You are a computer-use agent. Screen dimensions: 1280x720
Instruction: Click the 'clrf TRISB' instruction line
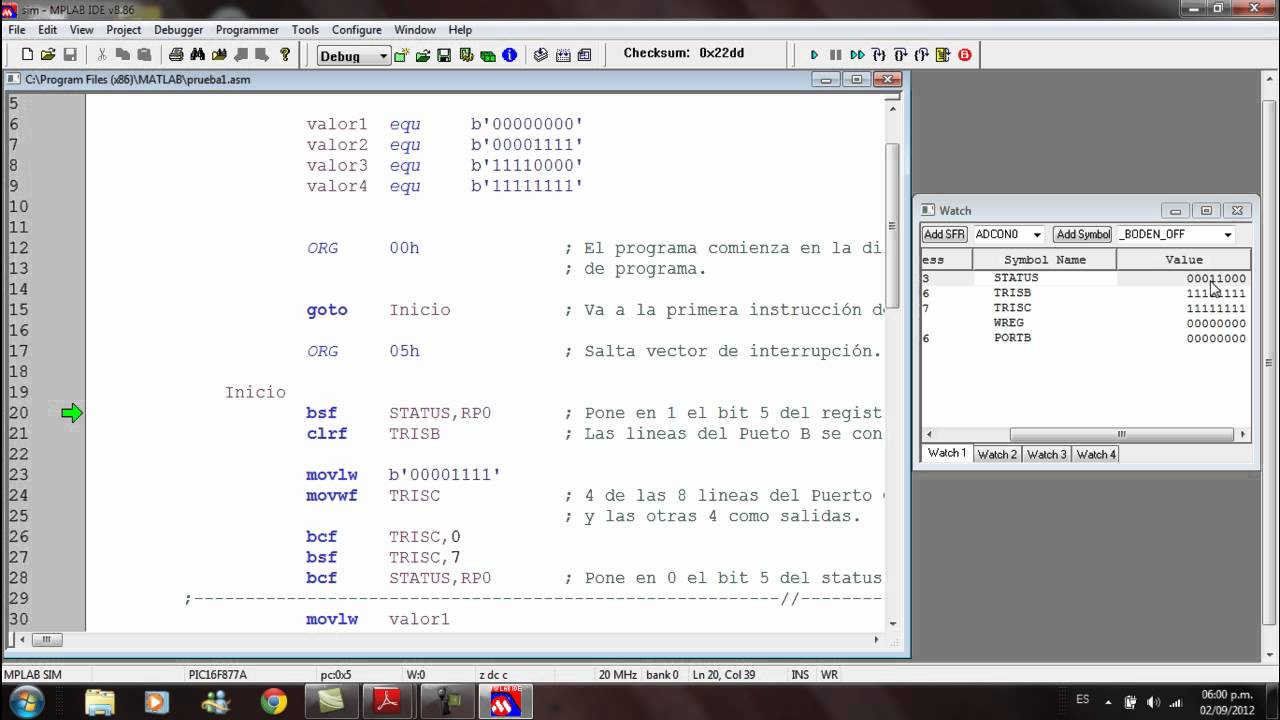[373, 434]
